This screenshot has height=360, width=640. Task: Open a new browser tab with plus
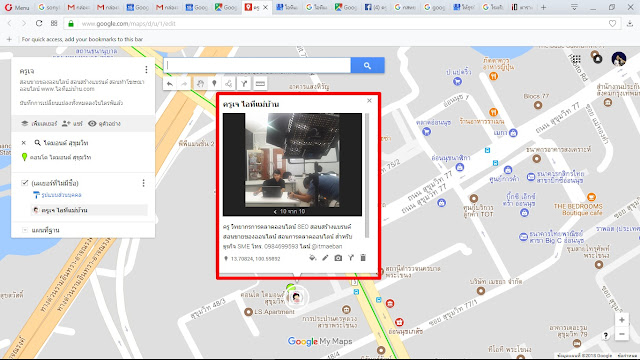coord(543,7)
